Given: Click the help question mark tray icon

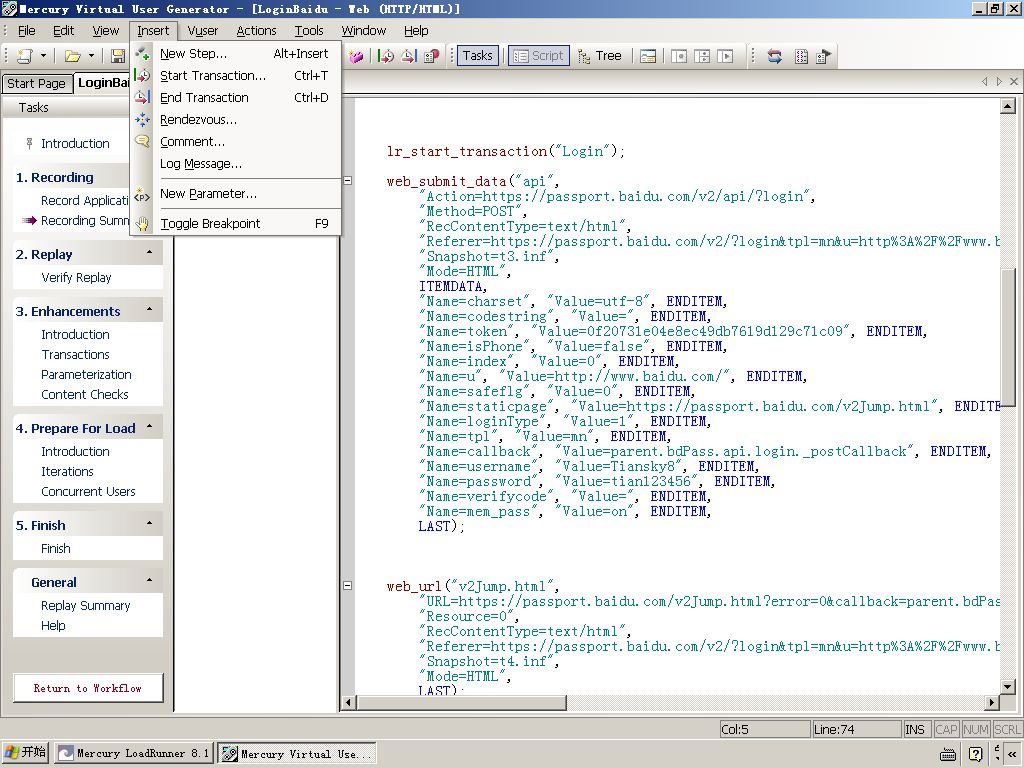Looking at the screenshot, I should (975, 754).
